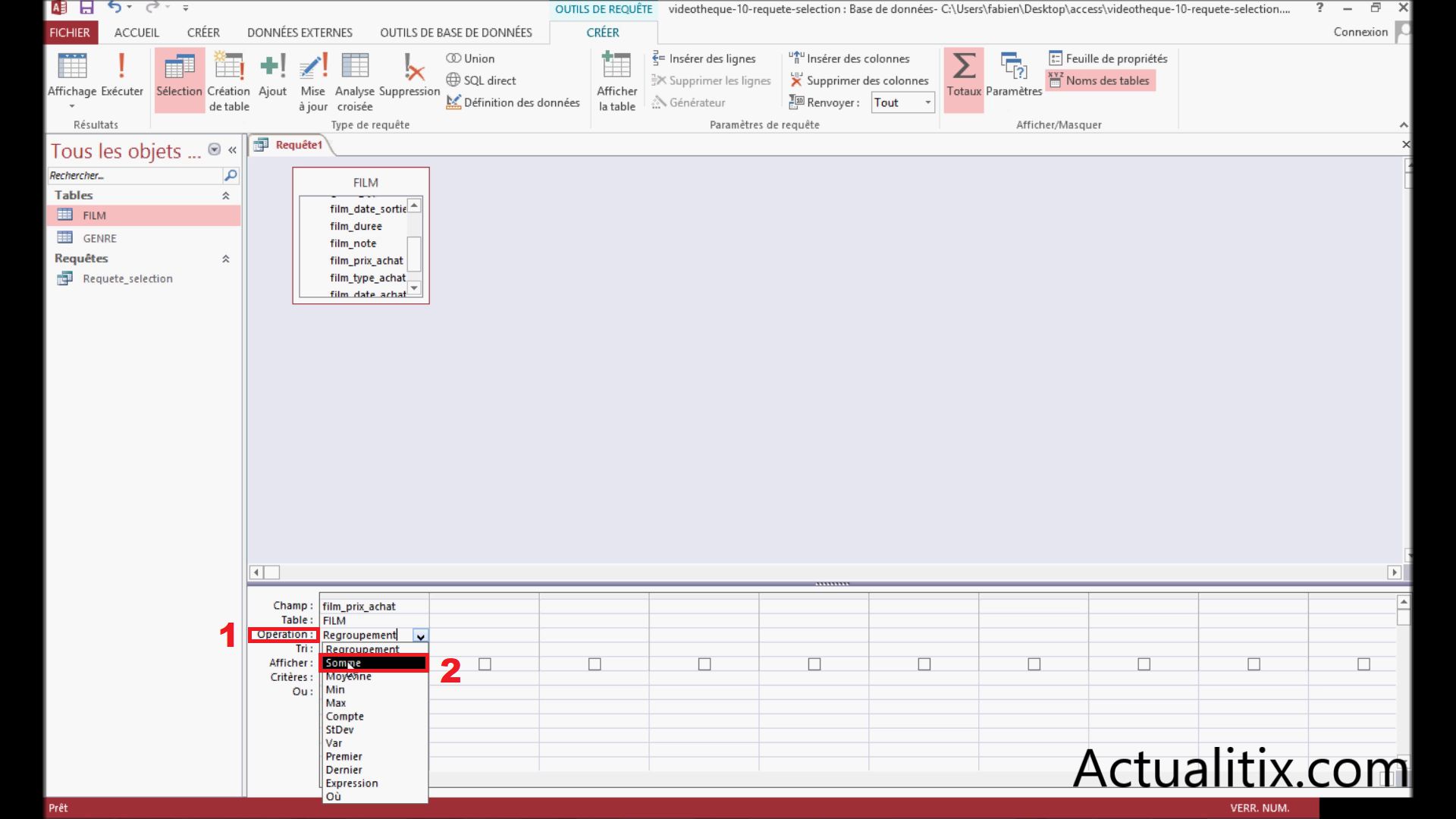Choose Somme in the operation list
The image size is (1456, 819).
[373, 663]
